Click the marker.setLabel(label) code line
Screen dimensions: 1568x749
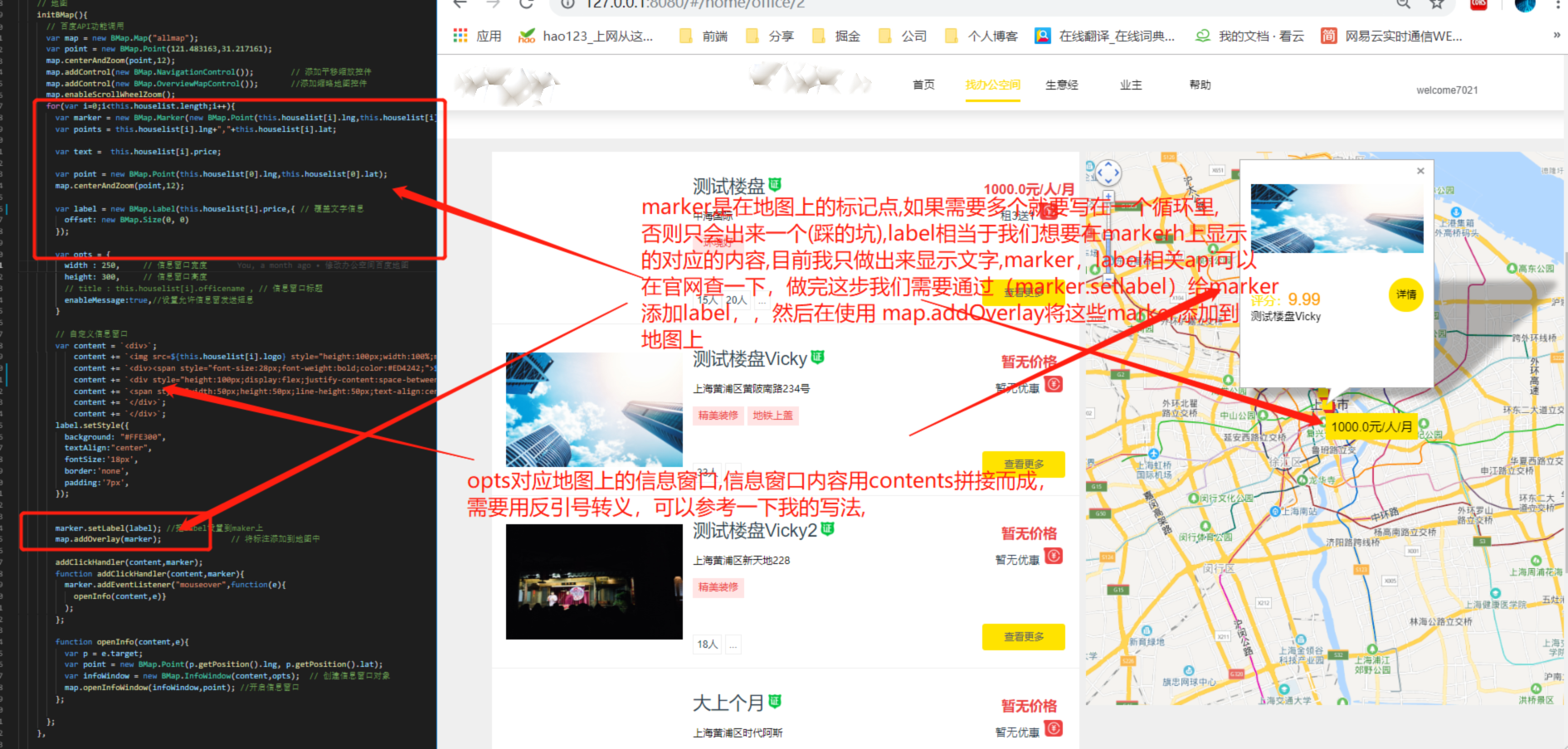point(108,528)
